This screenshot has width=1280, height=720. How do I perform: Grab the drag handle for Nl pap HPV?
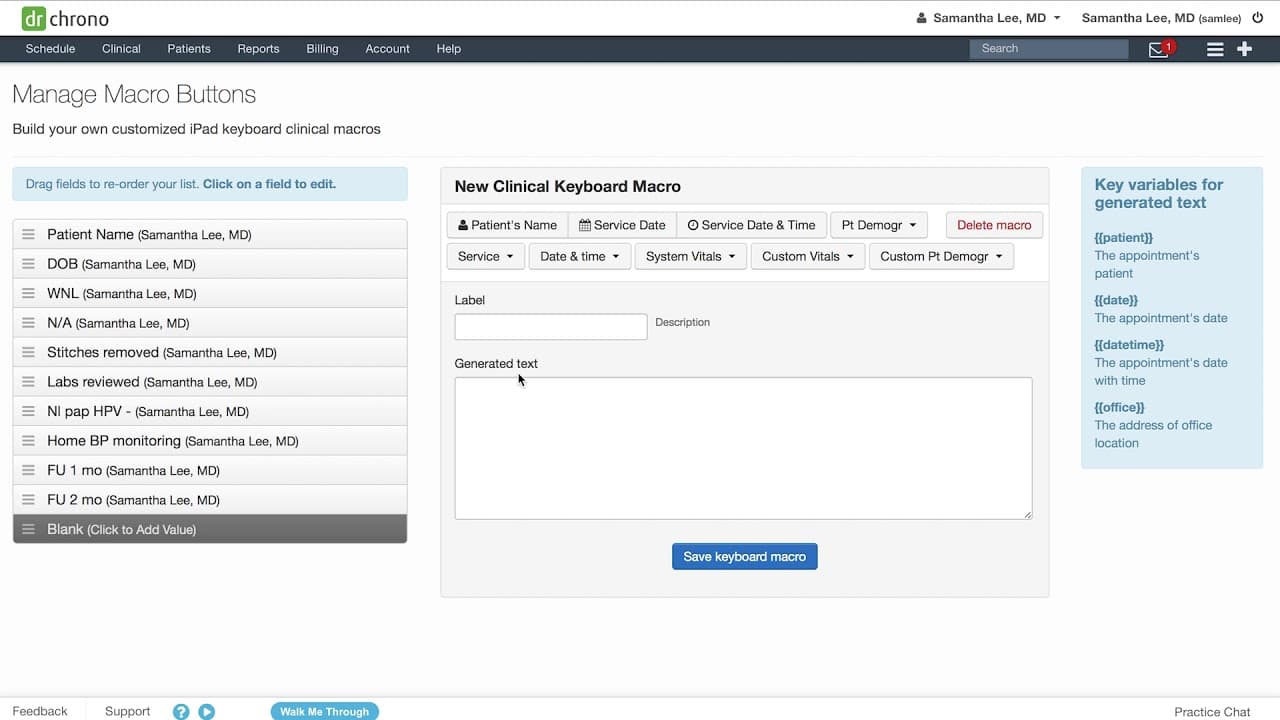28,412
